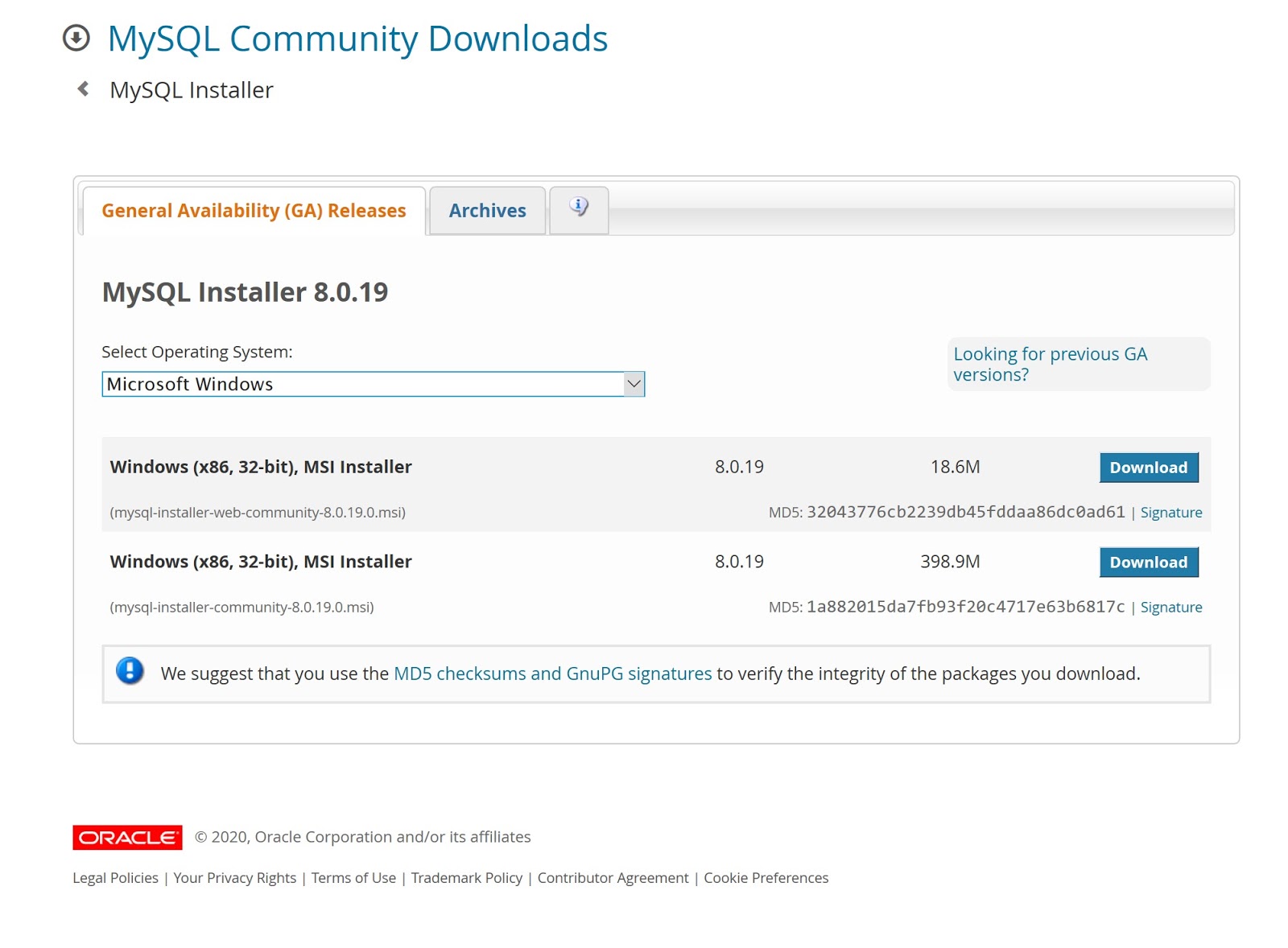The width and height of the screenshot is (1288, 948).
Task: Download the 398.9M full community installer
Action: [x=1149, y=562]
